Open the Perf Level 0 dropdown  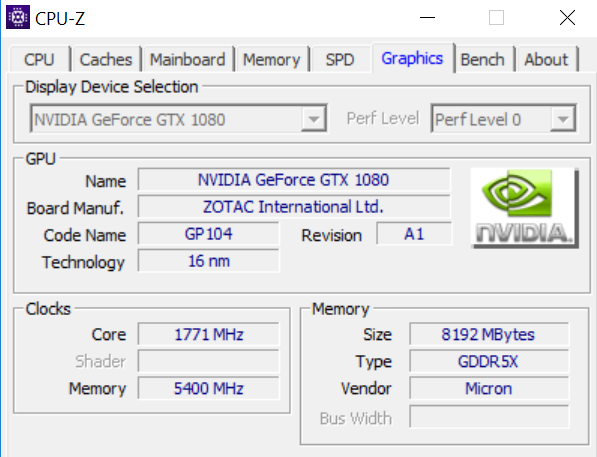[x=504, y=119]
